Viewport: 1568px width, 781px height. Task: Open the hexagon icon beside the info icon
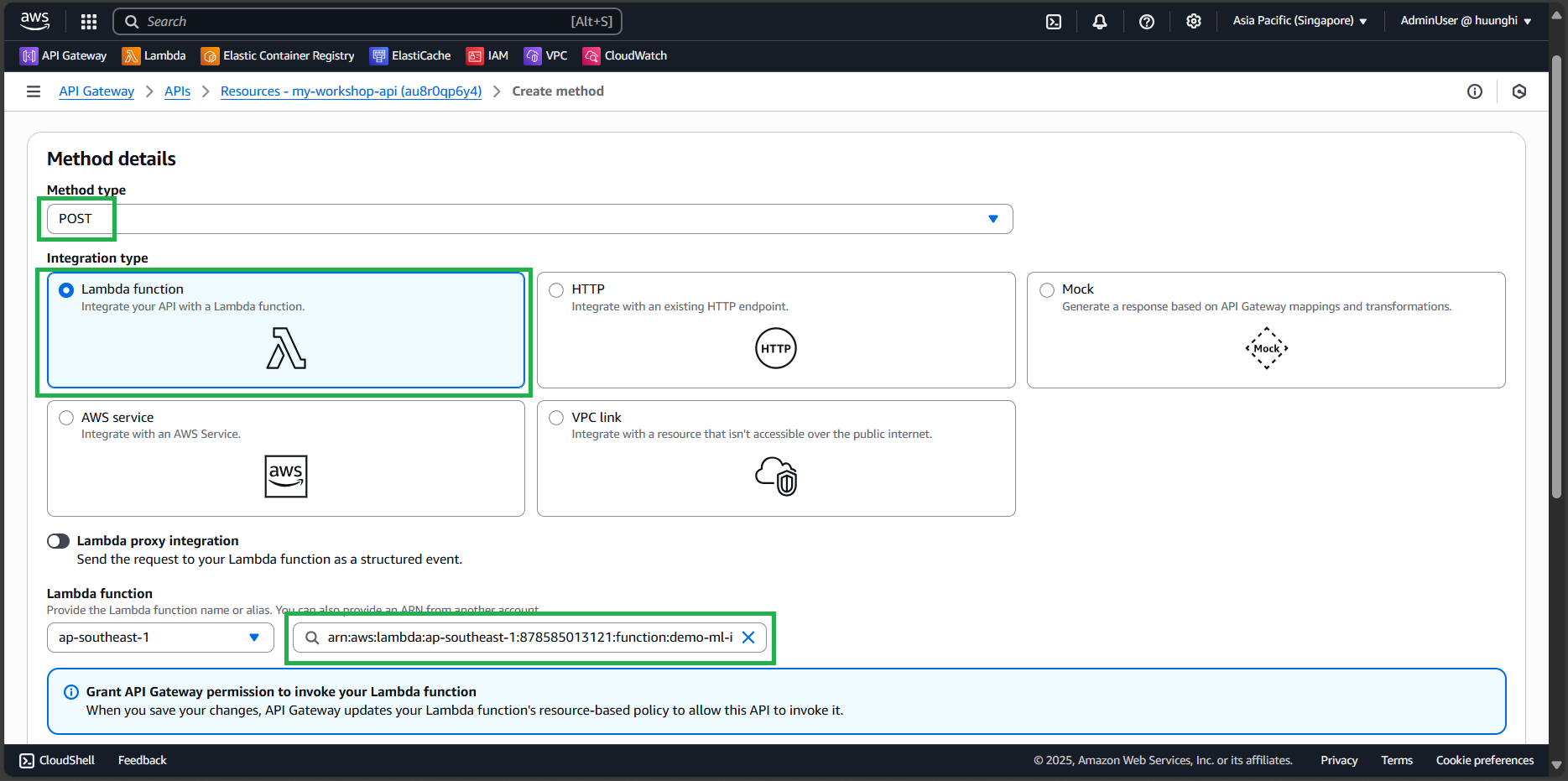[x=1519, y=91]
